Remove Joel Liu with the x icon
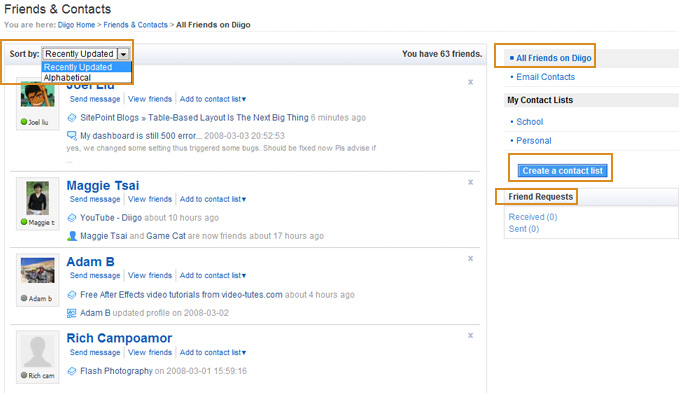 pyautogui.click(x=470, y=82)
